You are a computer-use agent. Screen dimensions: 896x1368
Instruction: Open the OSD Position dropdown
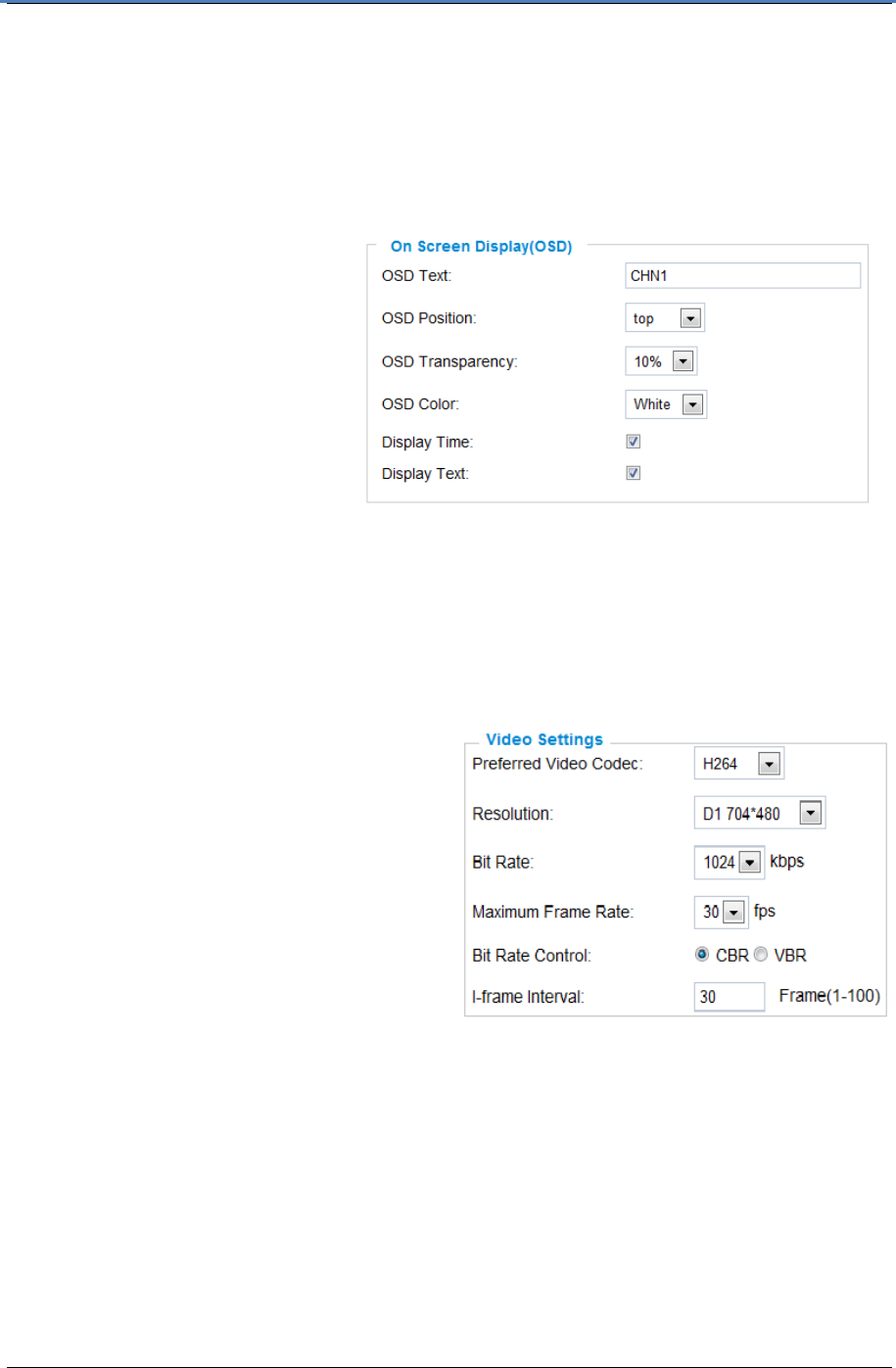tap(665, 318)
